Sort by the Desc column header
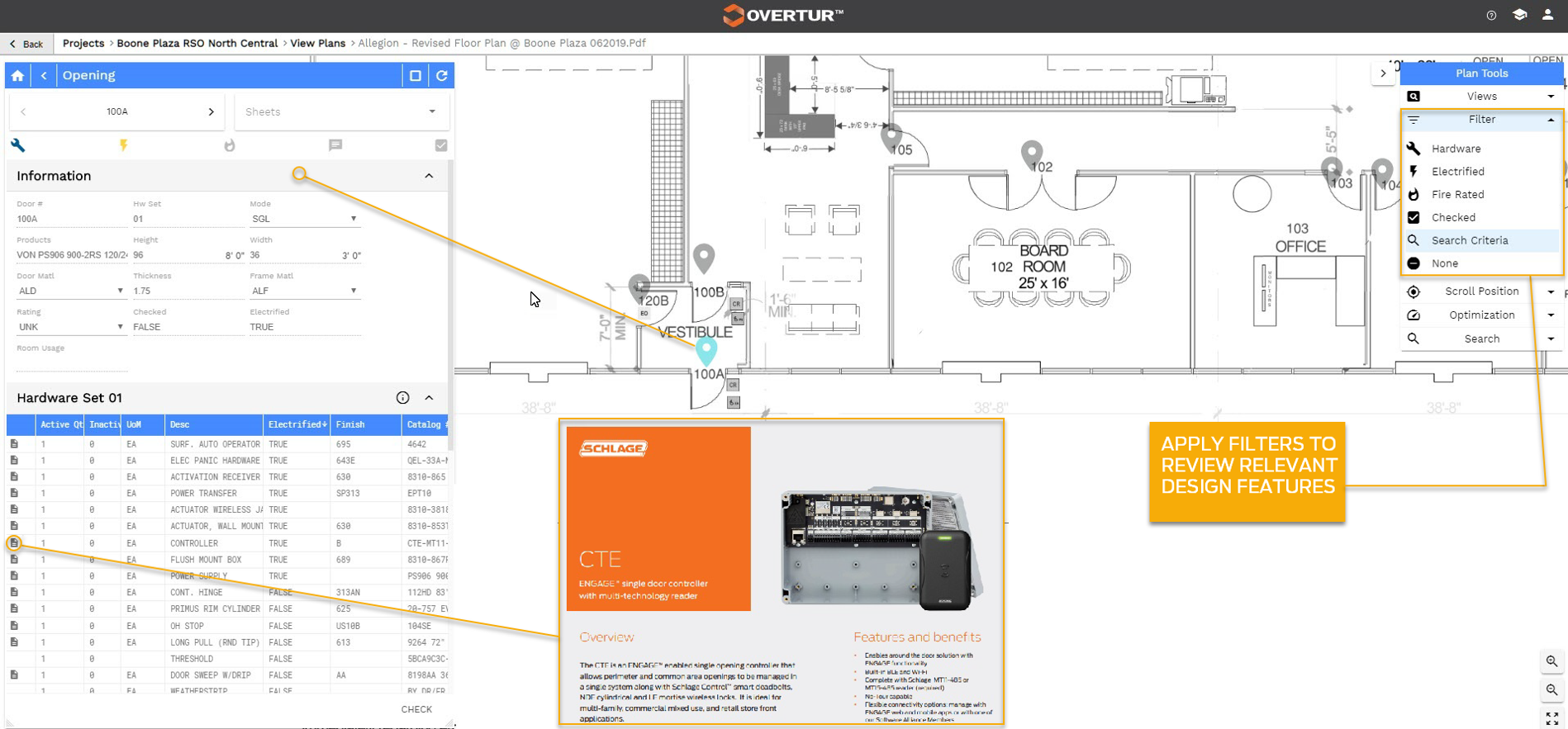1568x729 pixels. [x=214, y=424]
